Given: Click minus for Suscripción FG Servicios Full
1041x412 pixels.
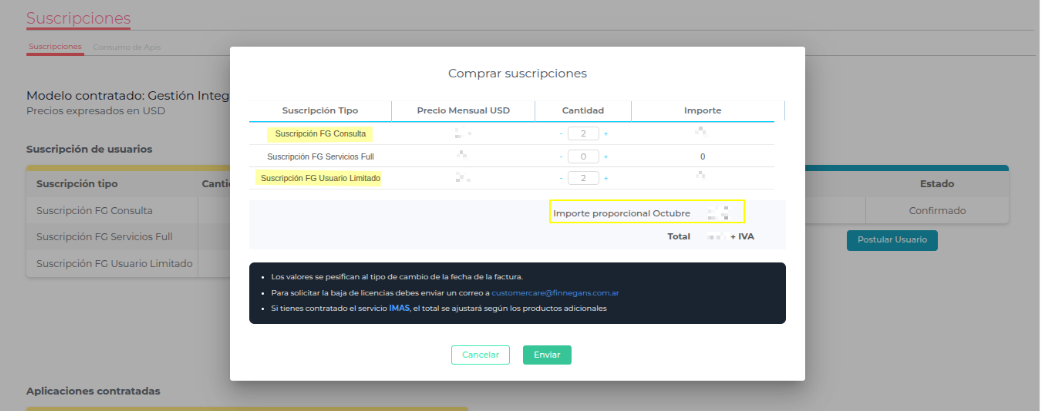Looking at the screenshot, I should click(561, 157).
